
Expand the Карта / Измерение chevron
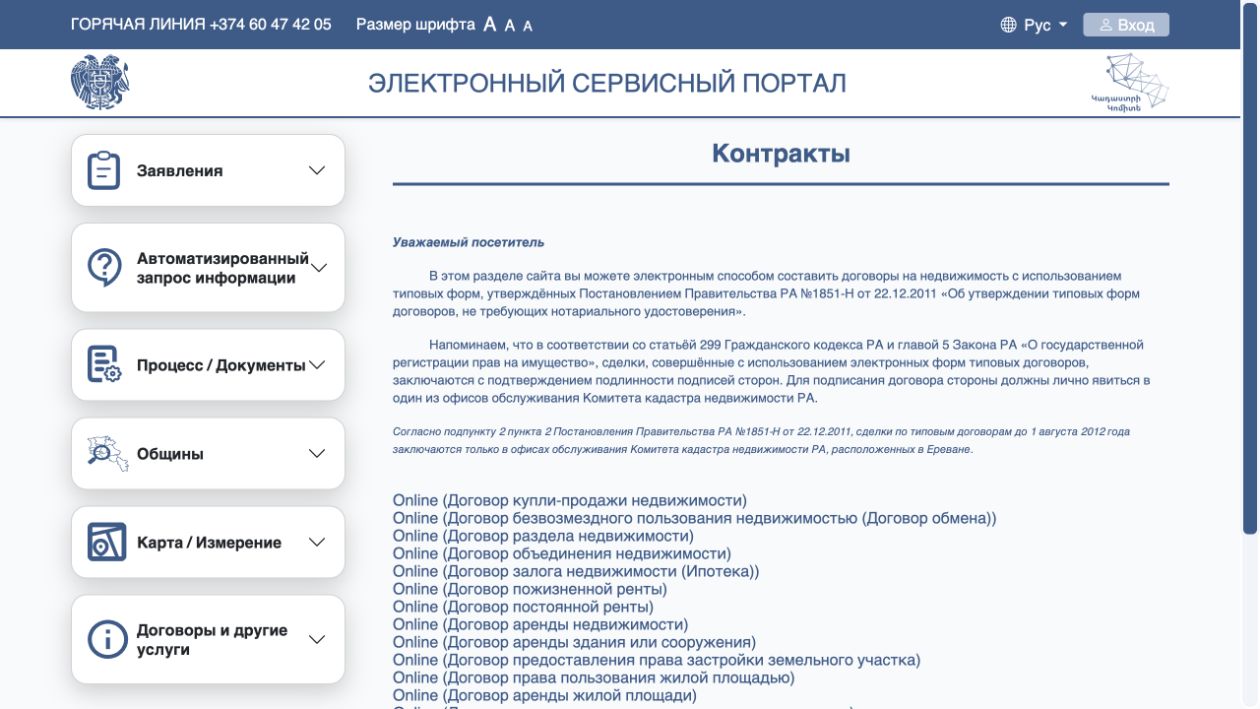click(317, 542)
